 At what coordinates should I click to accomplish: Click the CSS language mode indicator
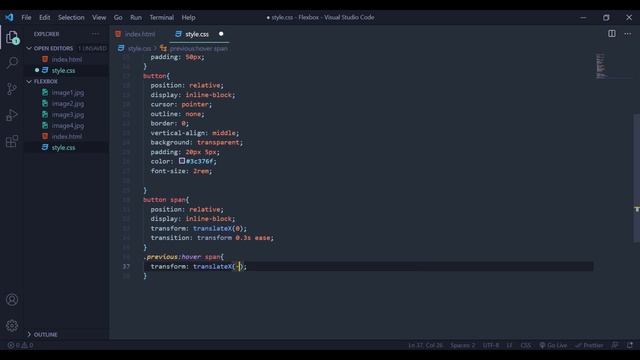click(526, 345)
